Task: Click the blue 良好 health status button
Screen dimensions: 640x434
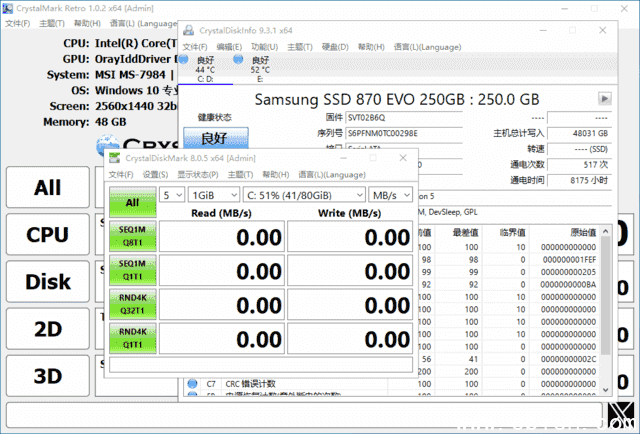Action: click(214, 138)
